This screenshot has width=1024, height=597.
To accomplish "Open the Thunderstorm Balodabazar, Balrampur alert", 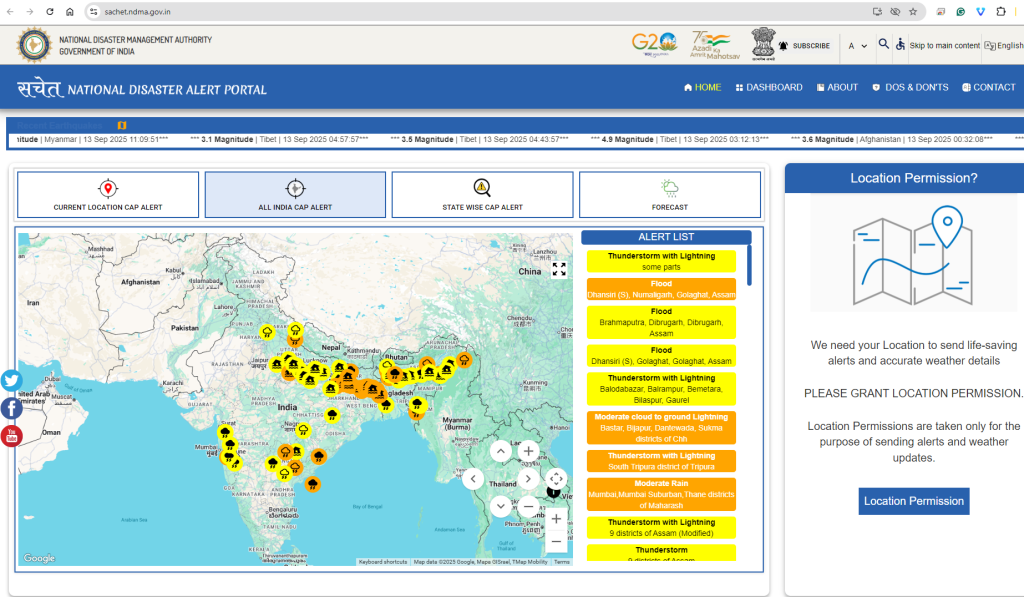I will [661, 389].
